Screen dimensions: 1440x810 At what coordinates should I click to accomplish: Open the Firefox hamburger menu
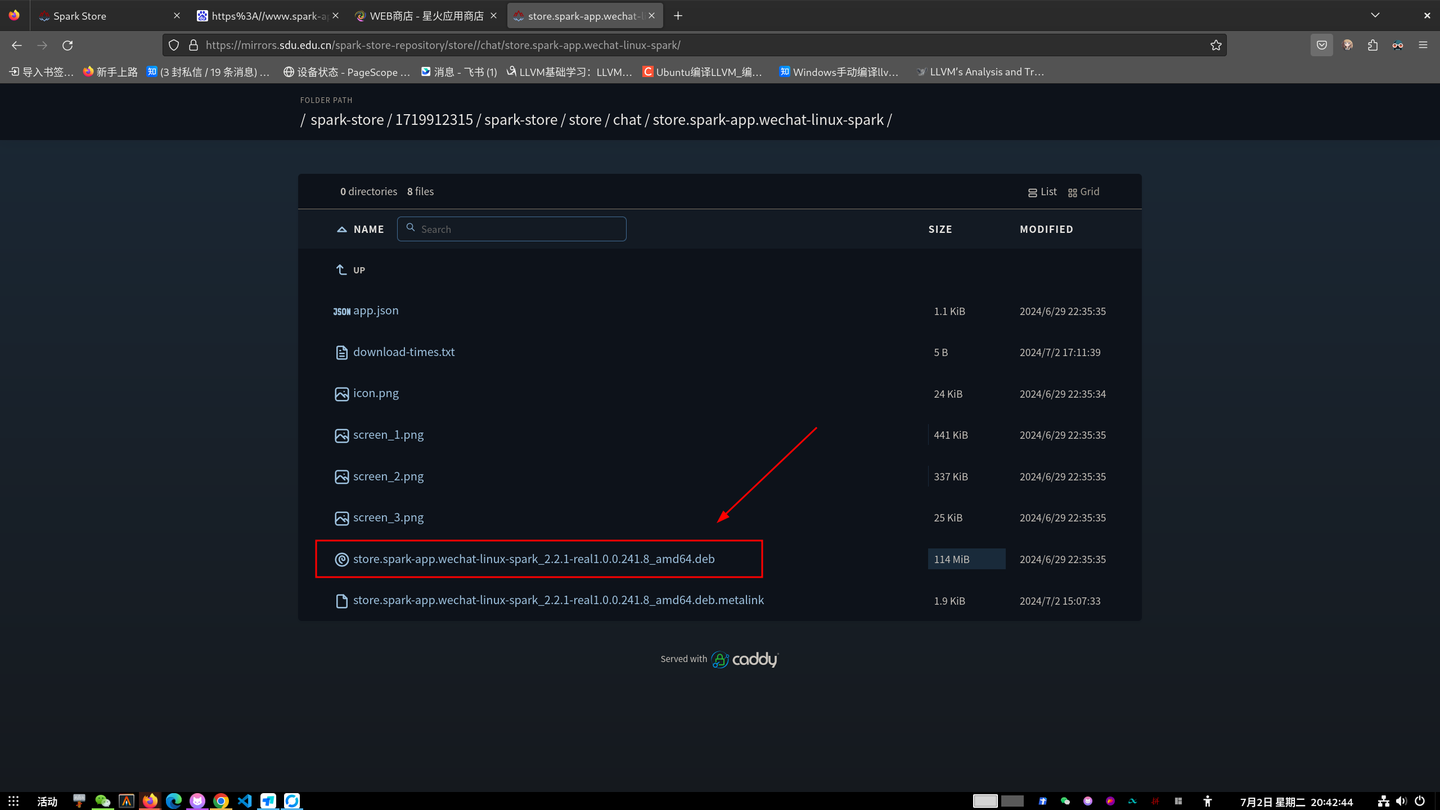click(x=1422, y=45)
